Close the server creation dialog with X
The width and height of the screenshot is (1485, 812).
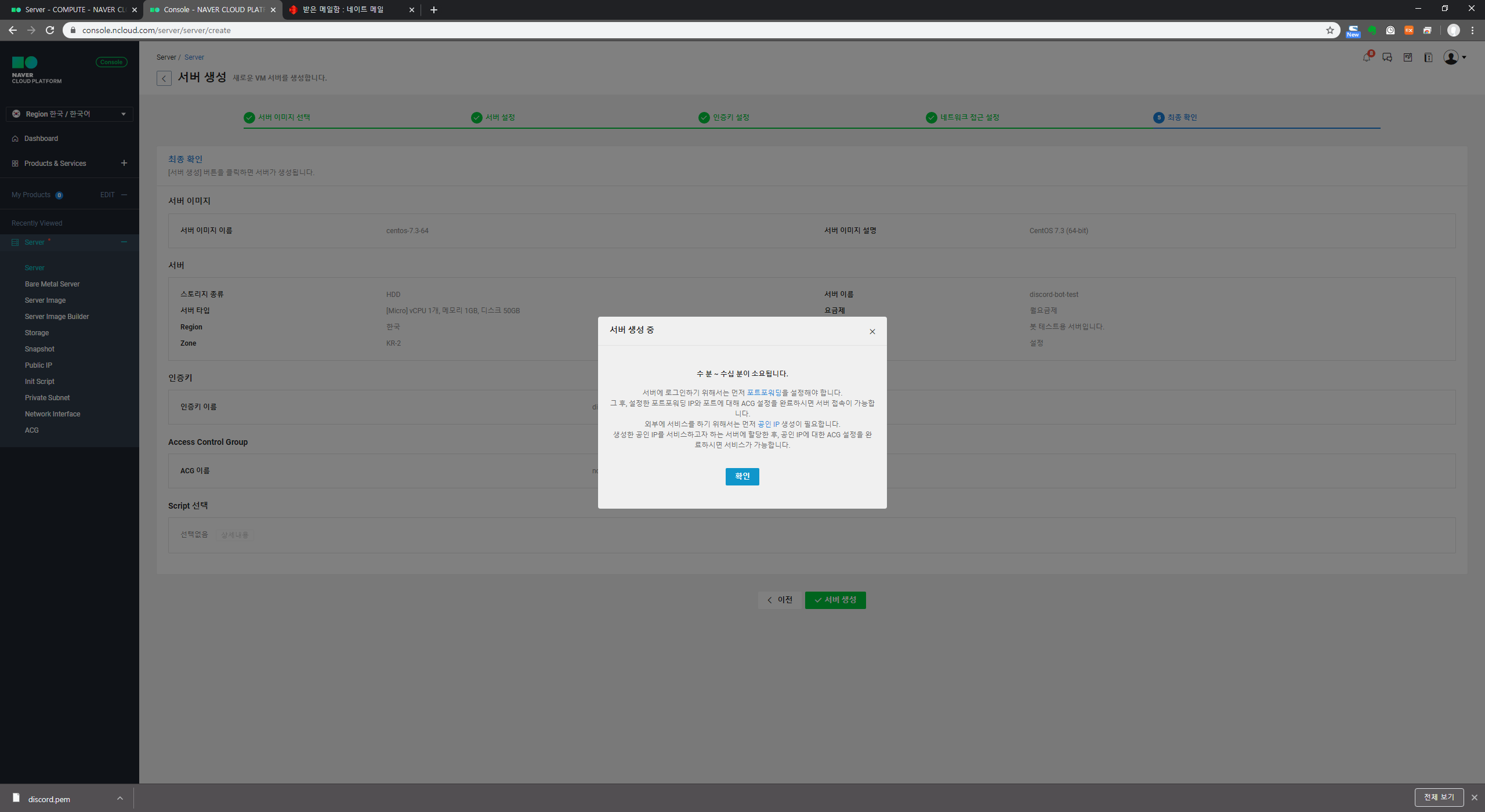click(872, 332)
